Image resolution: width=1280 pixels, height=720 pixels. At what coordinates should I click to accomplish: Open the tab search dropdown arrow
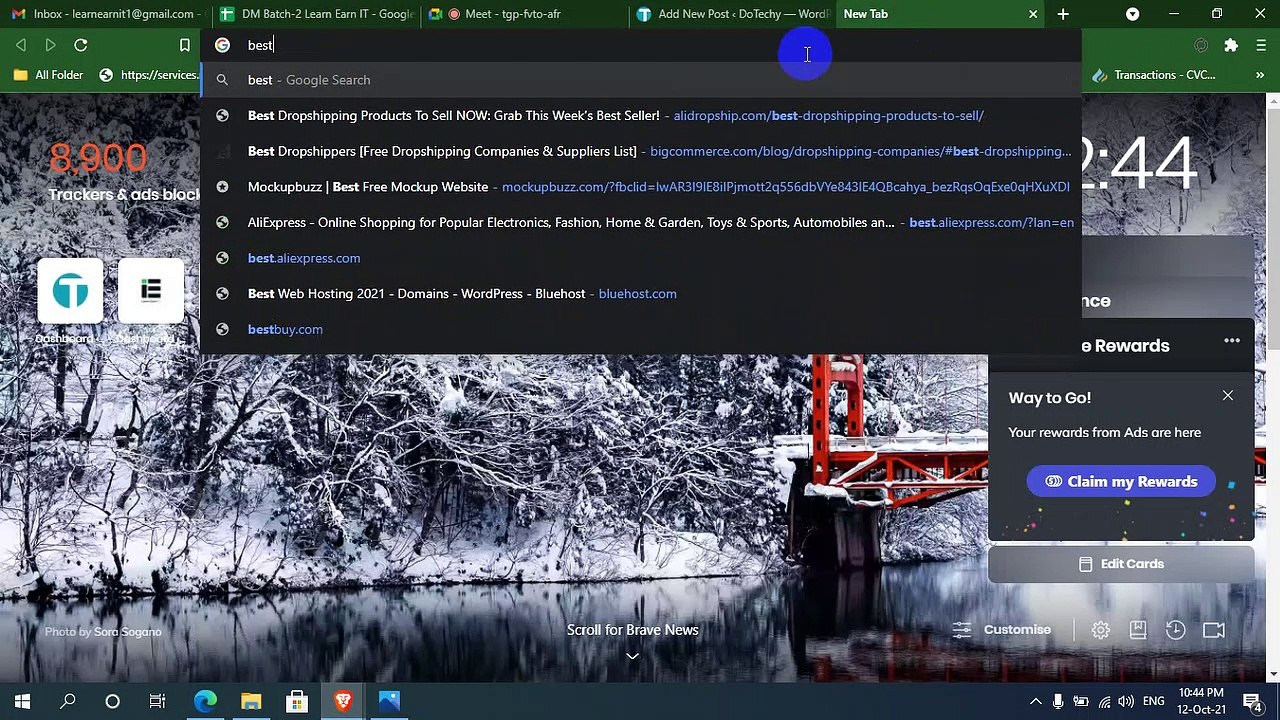[1132, 14]
